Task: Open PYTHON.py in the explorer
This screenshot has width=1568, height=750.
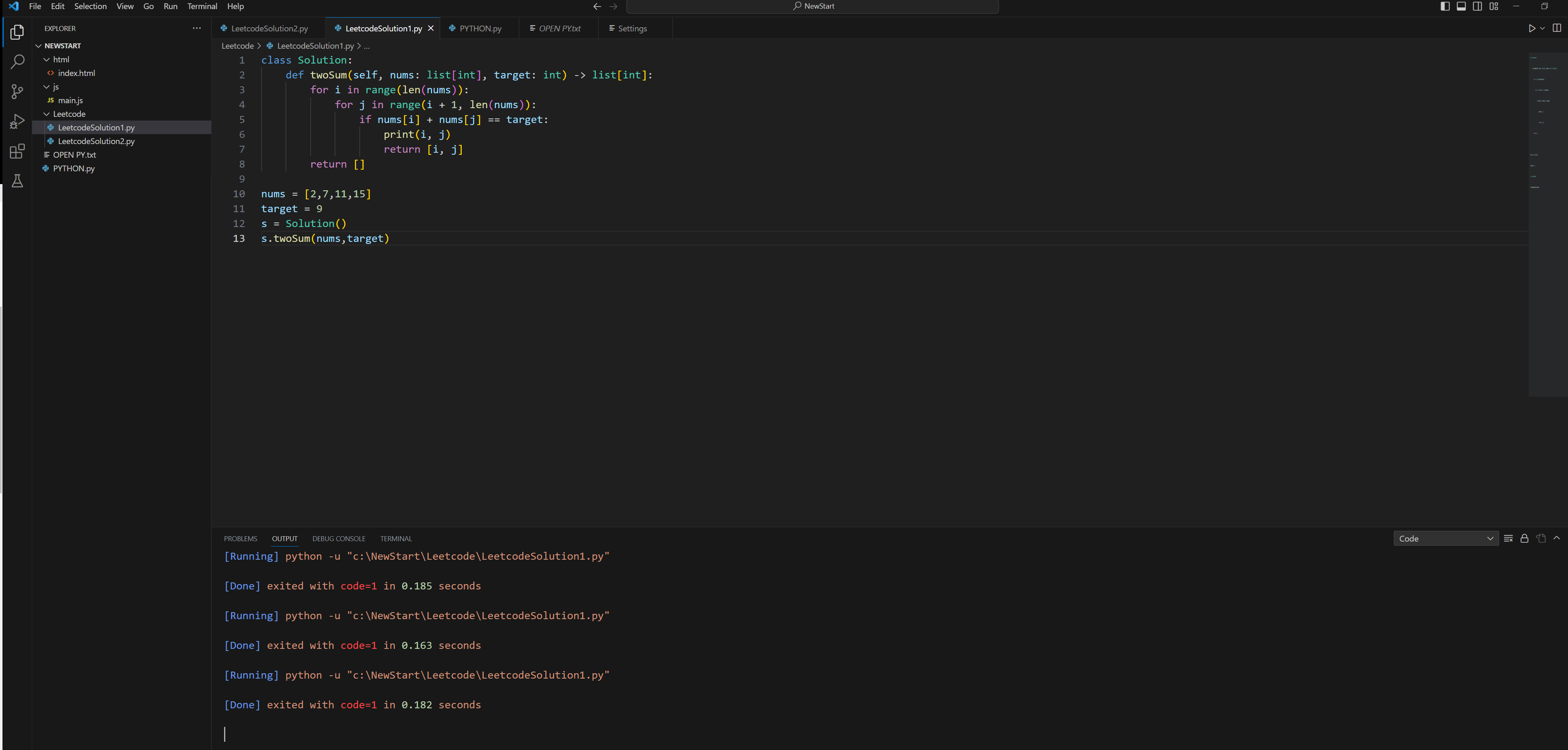Action: [122, 169]
